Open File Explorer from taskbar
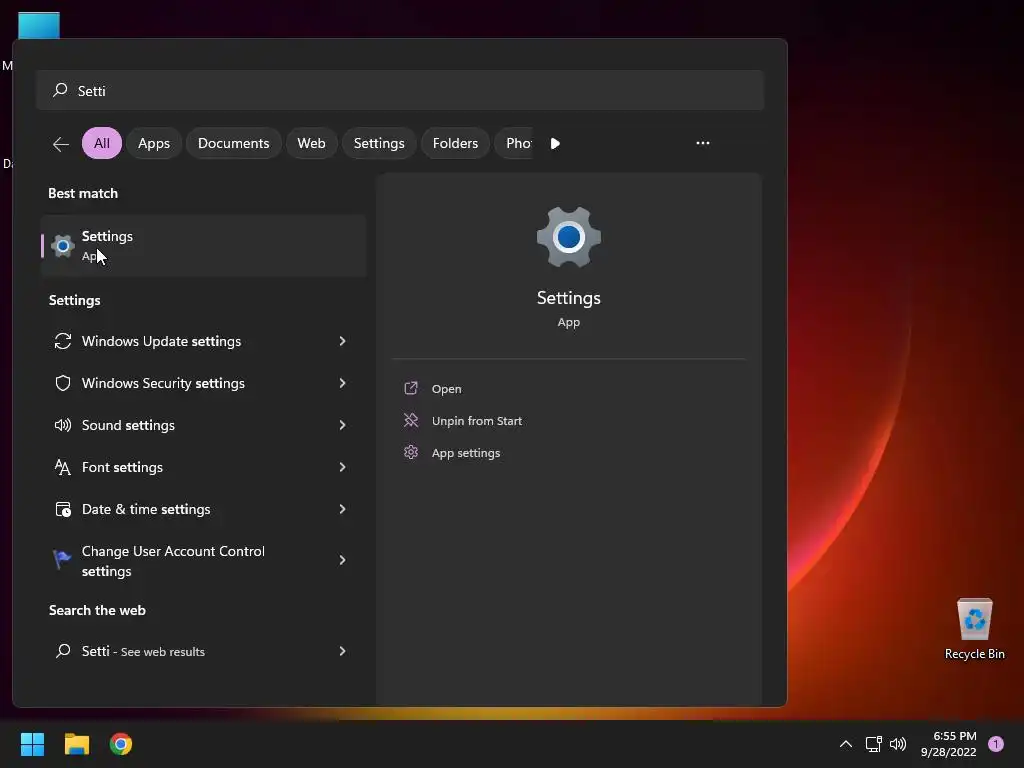 (x=76, y=744)
